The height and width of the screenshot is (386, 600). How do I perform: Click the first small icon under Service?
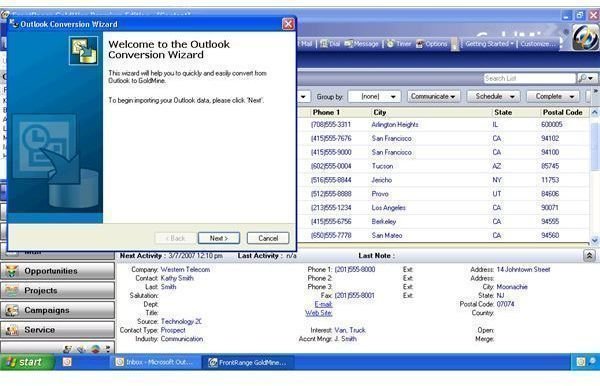pyautogui.click(x=68, y=349)
